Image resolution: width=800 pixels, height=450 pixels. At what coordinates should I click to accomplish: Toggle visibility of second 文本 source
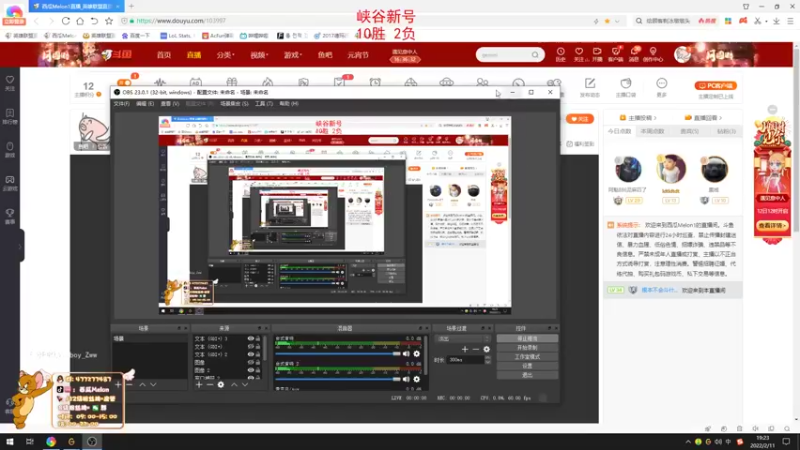coord(251,346)
